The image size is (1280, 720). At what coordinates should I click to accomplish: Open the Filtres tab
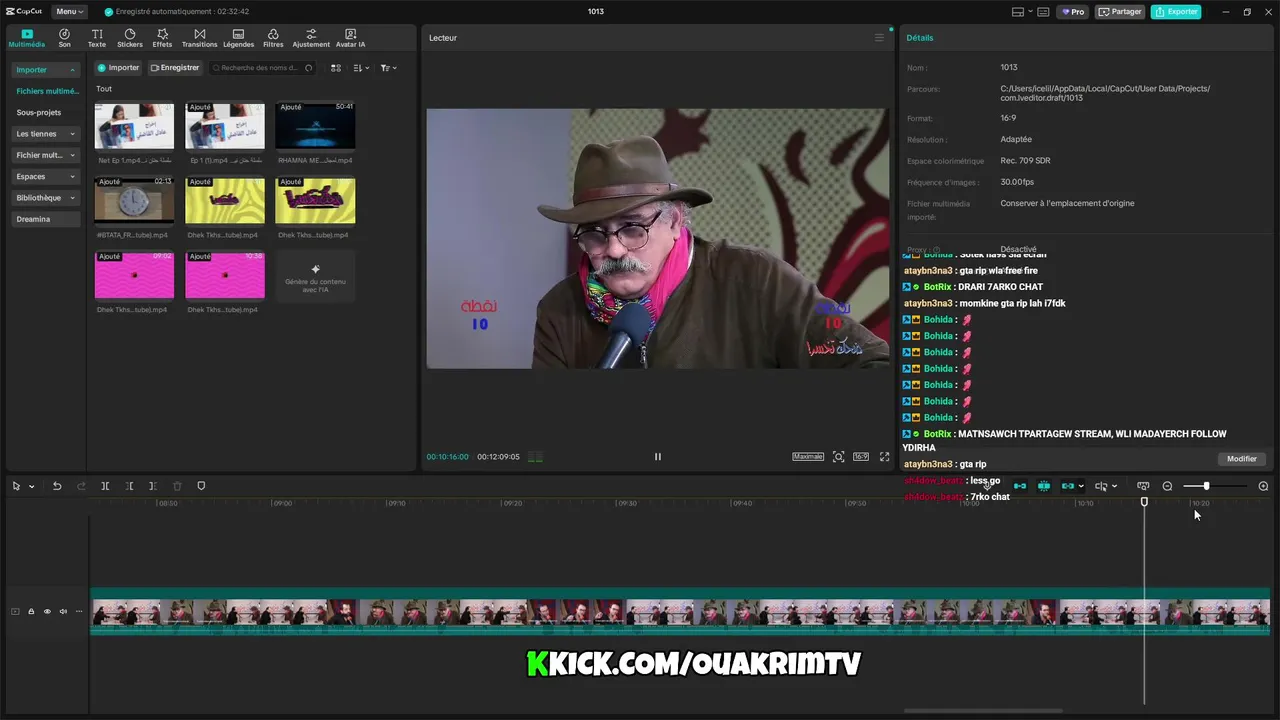tap(273, 38)
